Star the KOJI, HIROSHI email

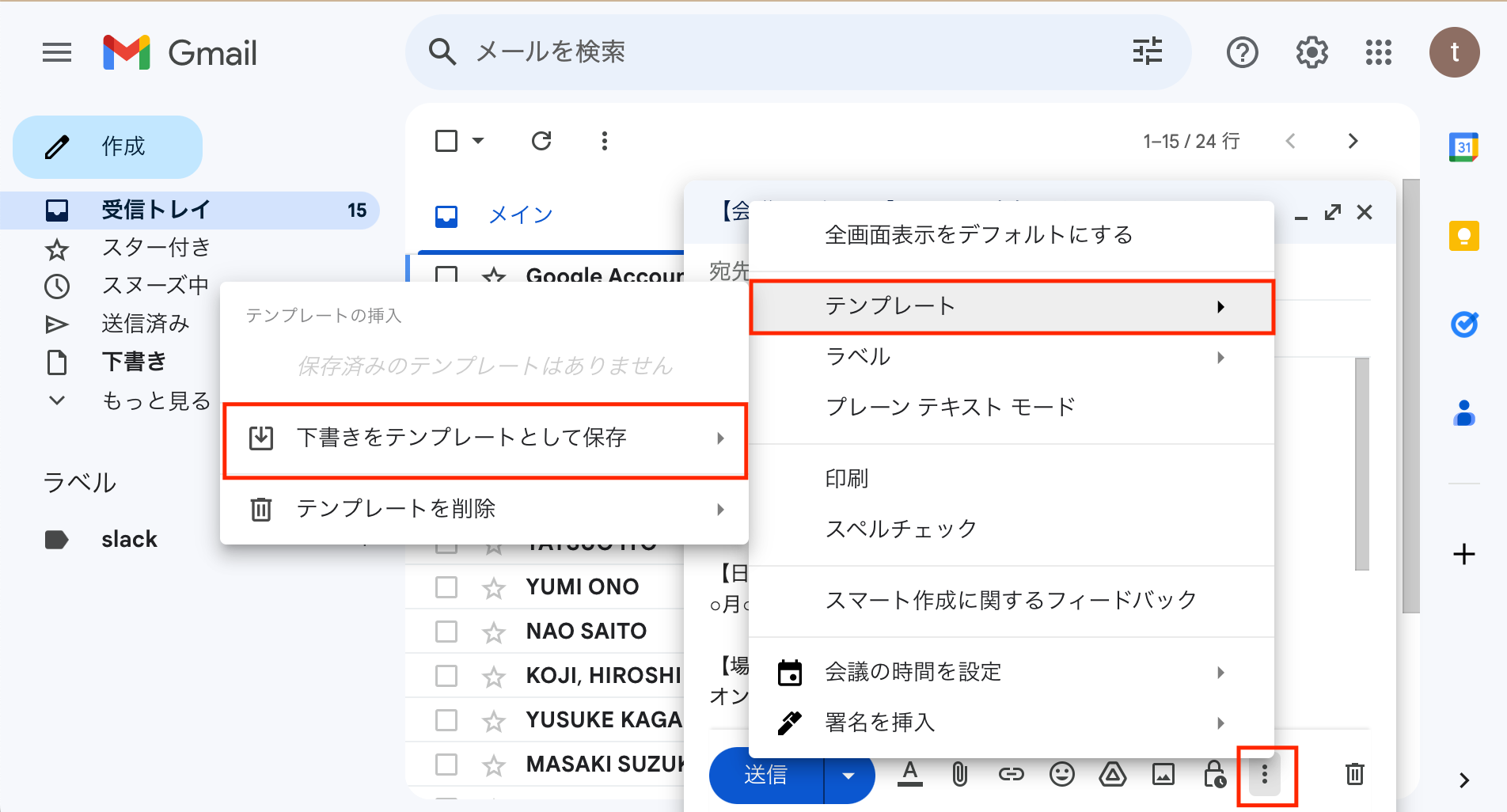click(494, 676)
